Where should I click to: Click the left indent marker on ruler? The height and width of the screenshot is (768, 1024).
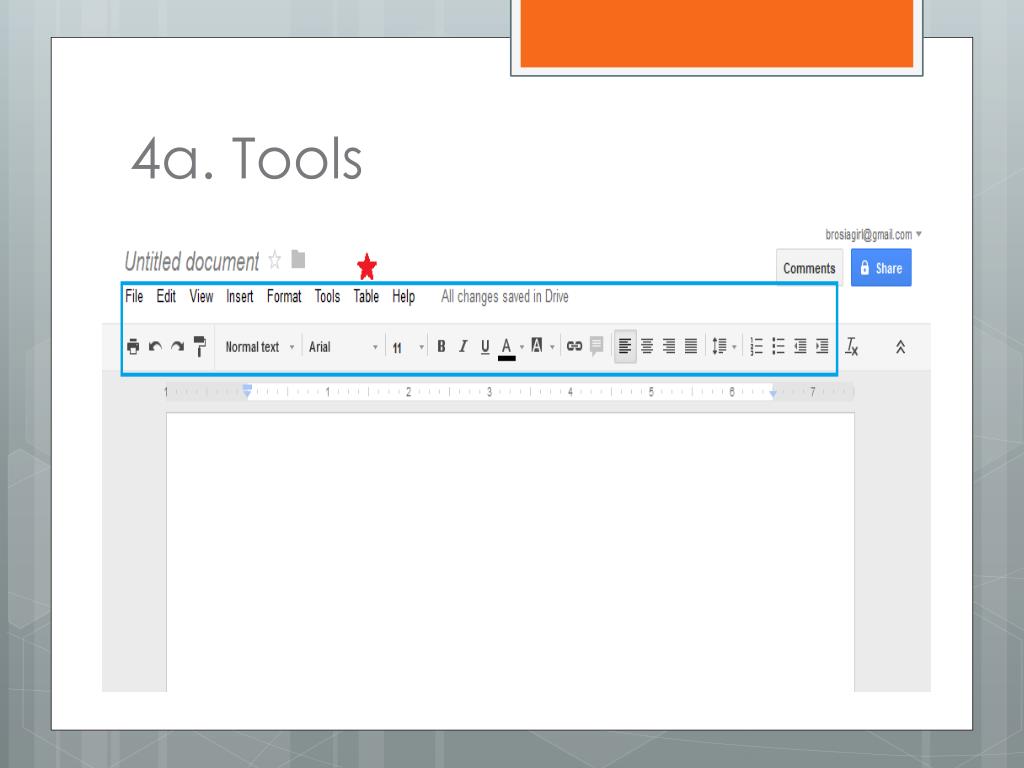[x=247, y=391]
